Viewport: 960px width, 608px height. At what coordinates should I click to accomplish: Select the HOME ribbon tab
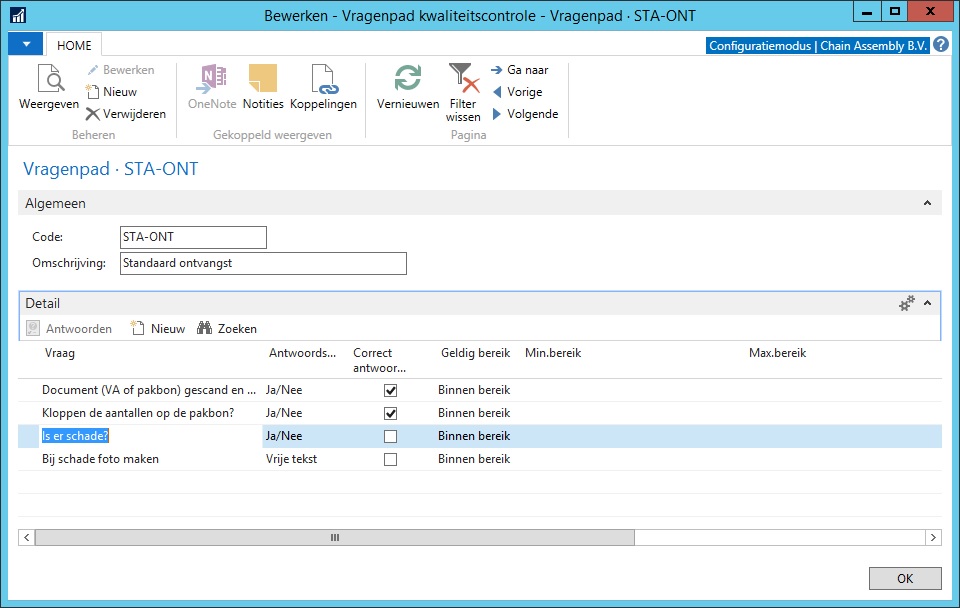tap(74, 45)
